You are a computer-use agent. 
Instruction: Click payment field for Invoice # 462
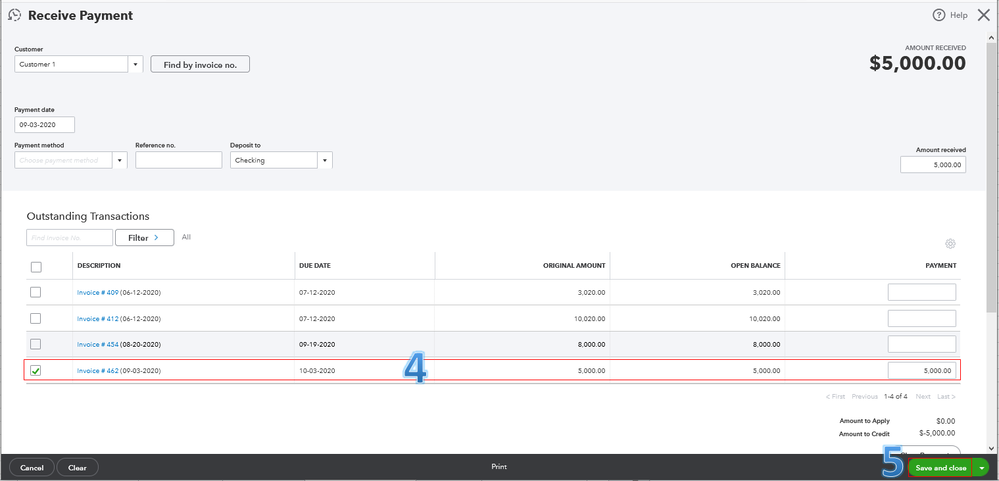click(x=922, y=371)
